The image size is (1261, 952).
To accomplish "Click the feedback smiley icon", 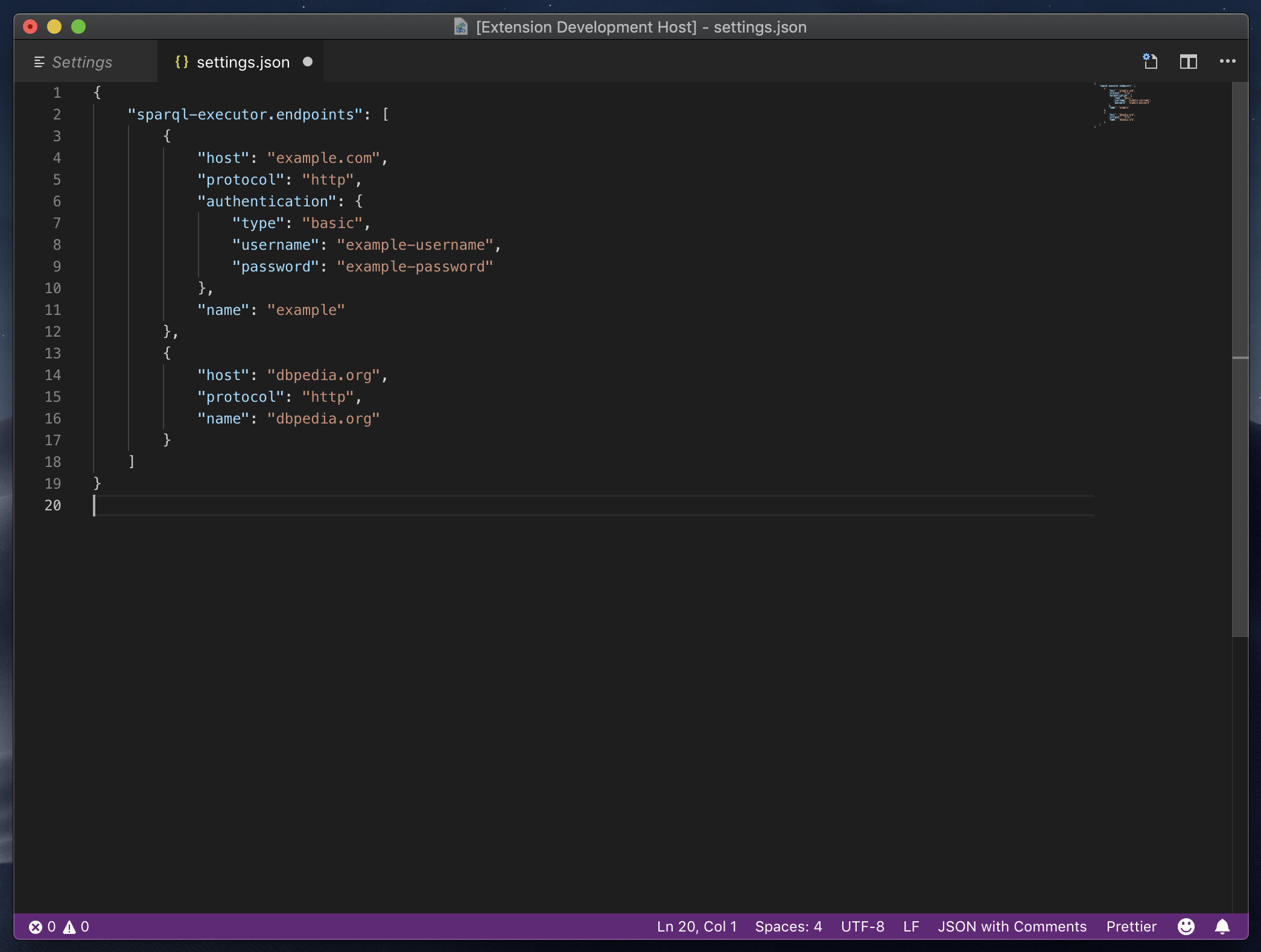I will (1186, 927).
